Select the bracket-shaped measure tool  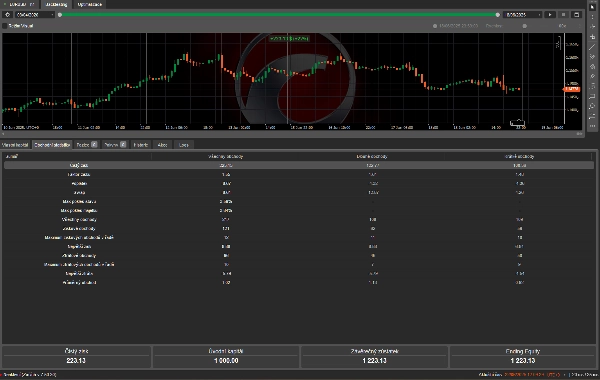pos(592,96)
